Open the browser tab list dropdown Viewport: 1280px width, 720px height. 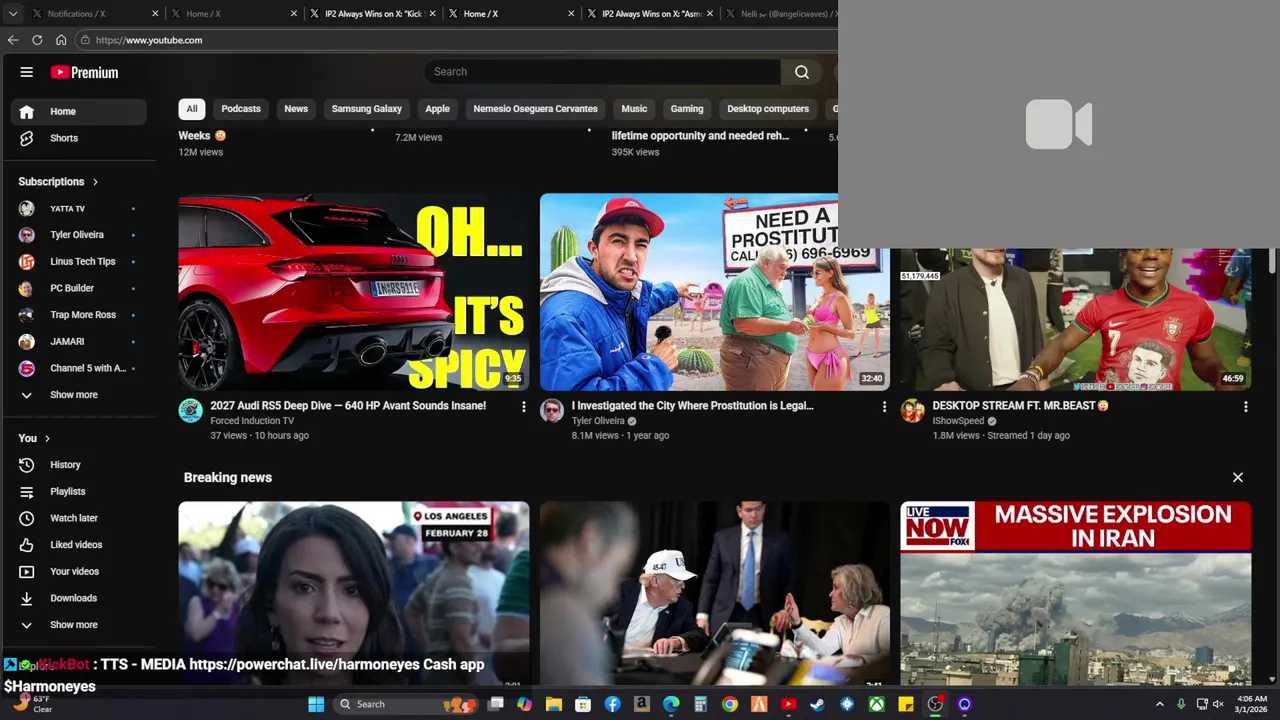tap(13, 14)
